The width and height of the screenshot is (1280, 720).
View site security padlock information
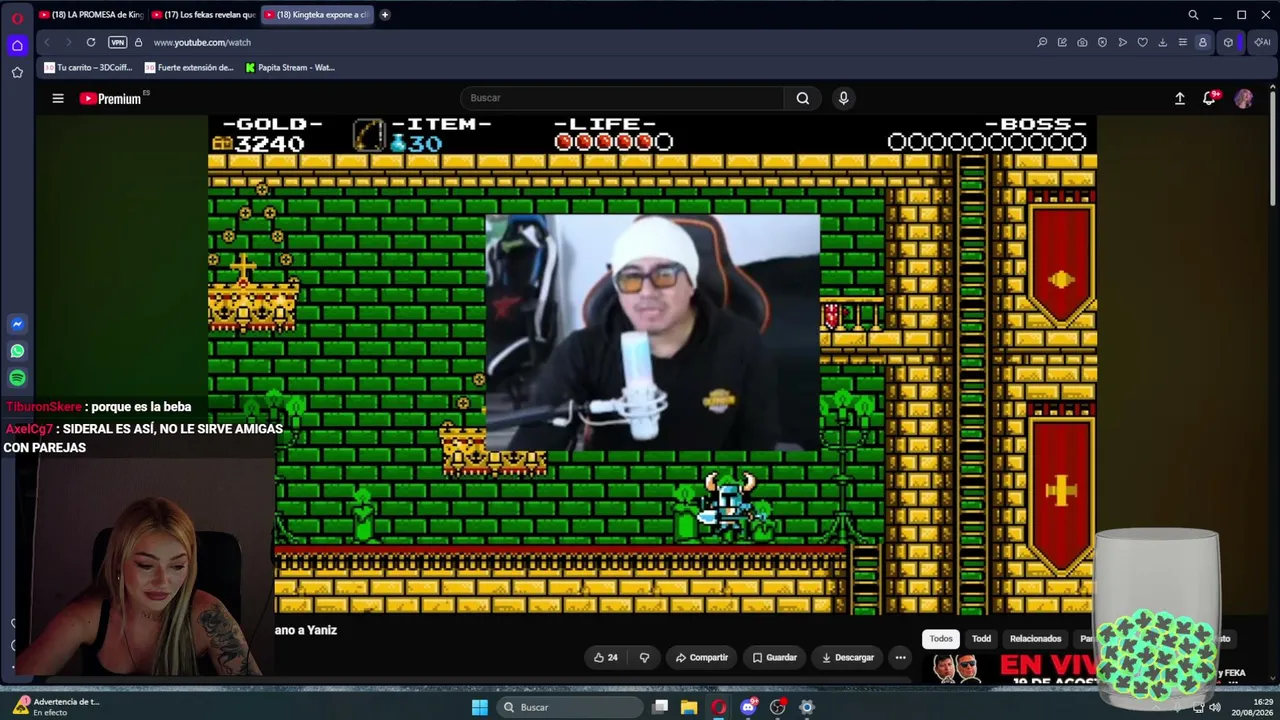click(138, 42)
